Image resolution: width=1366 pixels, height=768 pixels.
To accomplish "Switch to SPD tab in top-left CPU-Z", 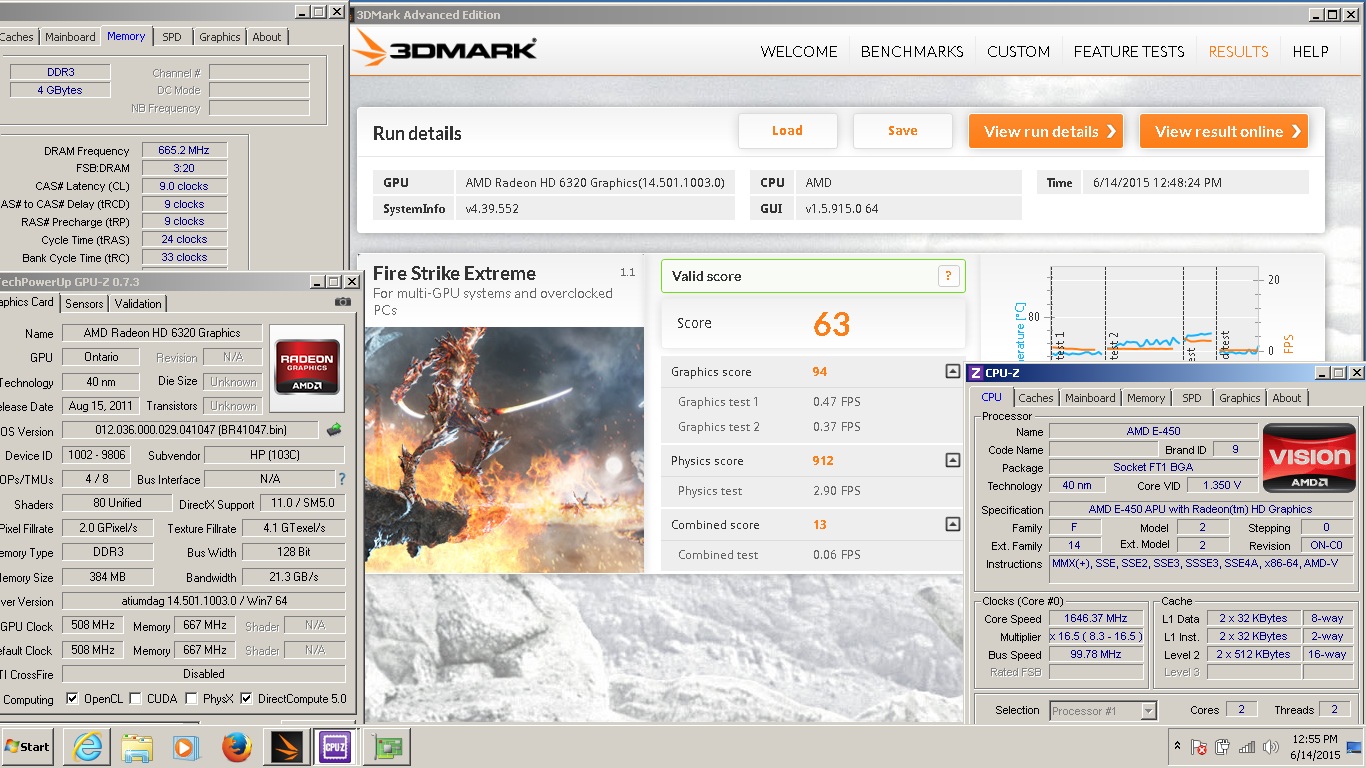I will click(172, 37).
